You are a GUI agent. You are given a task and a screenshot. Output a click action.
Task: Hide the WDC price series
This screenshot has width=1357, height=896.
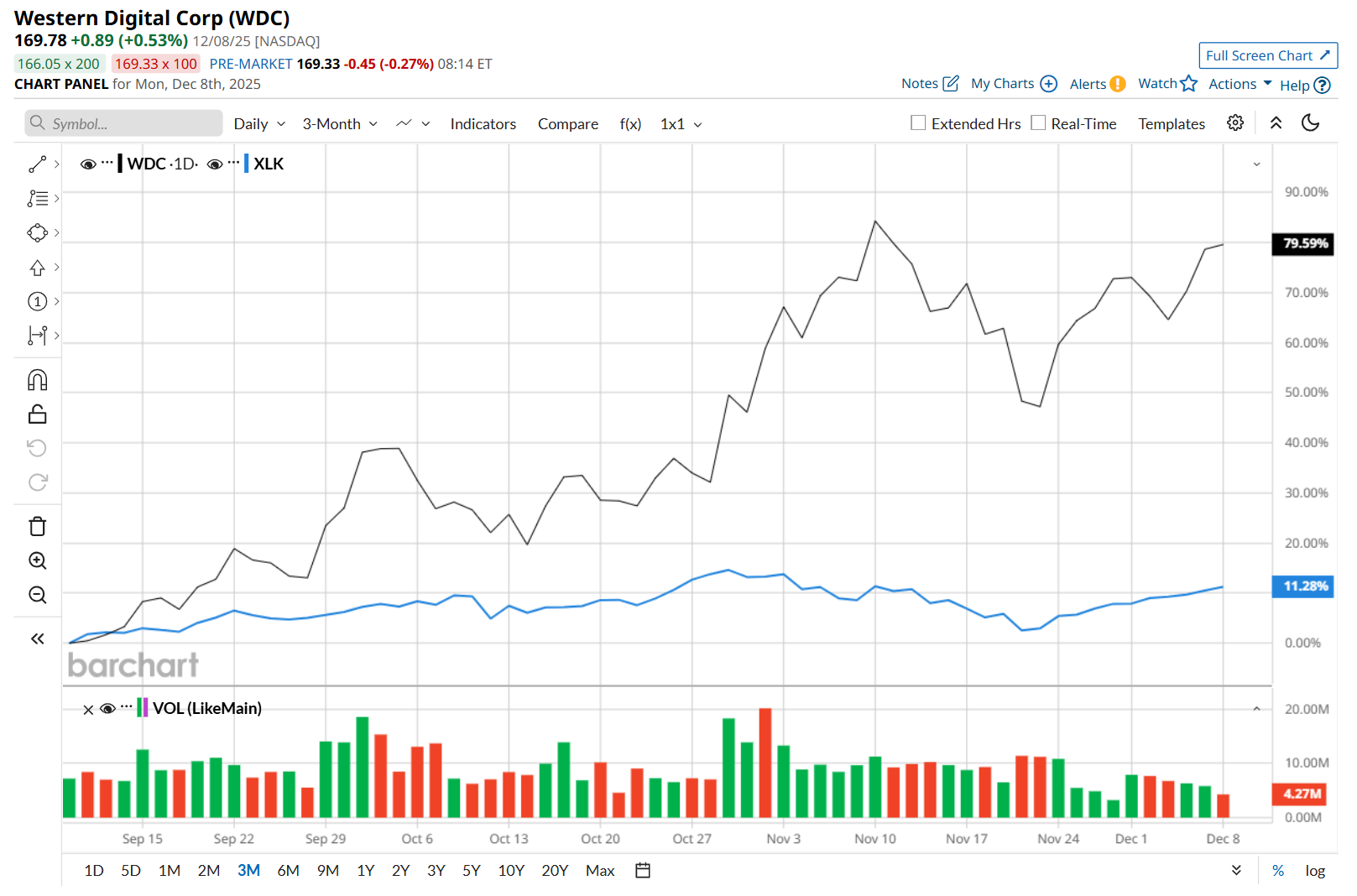tap(88, 164)
